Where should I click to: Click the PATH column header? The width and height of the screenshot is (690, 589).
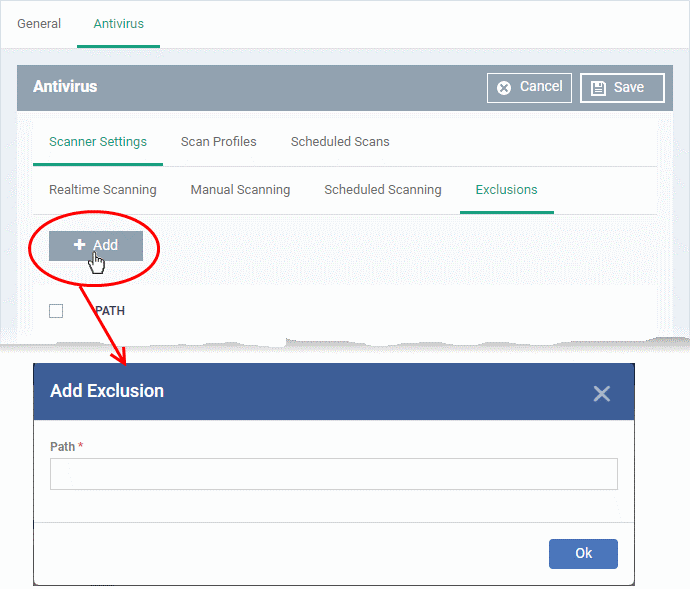[x=110, y=311]
